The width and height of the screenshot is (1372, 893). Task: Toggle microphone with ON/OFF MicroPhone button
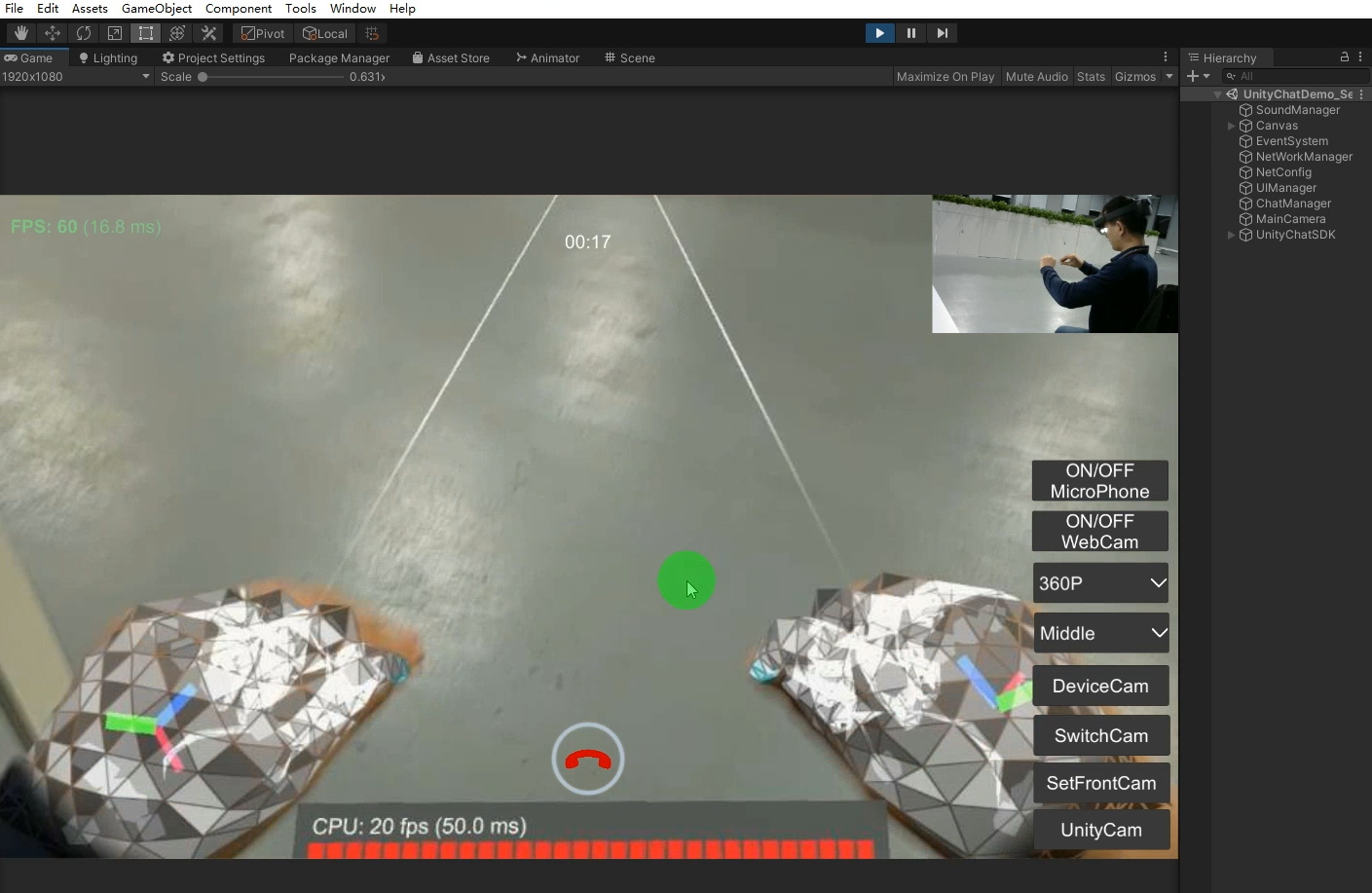[1100, 481]
